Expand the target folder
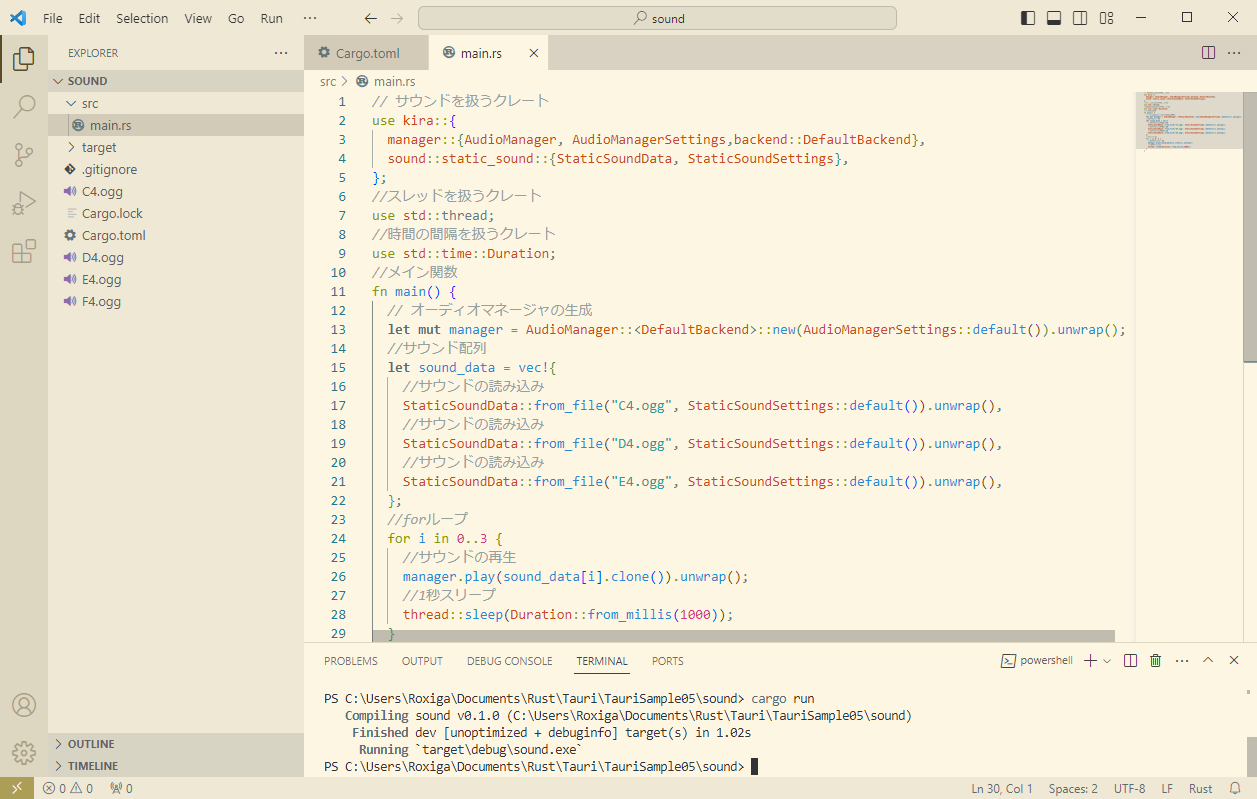This screenshot has width=1257, height=799. coord(99,147)
